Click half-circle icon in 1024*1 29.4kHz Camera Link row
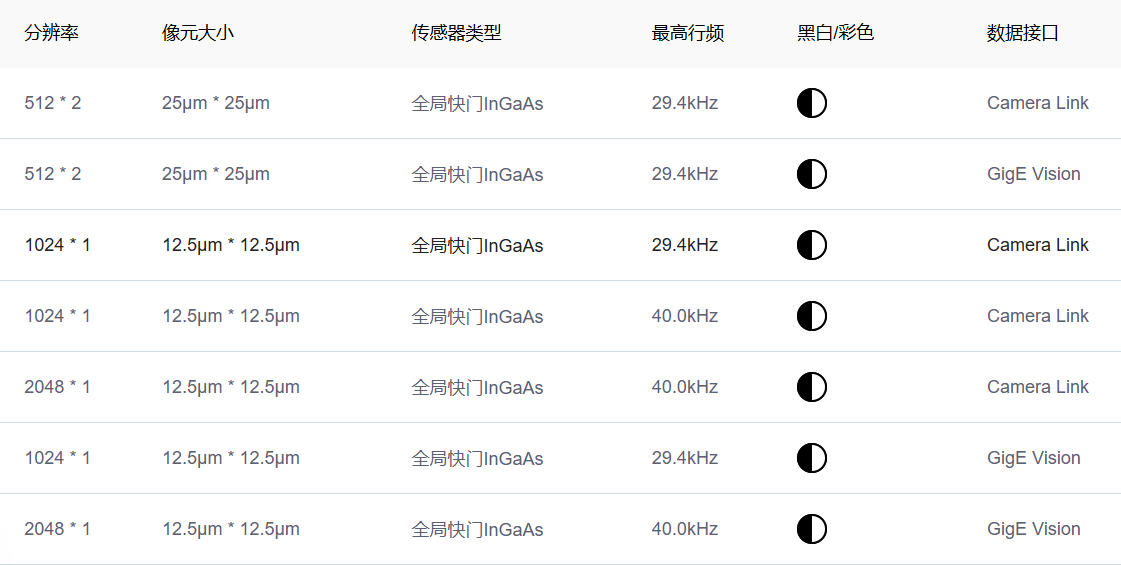This screenshot has height=565, width=1121. coord(811,245)
